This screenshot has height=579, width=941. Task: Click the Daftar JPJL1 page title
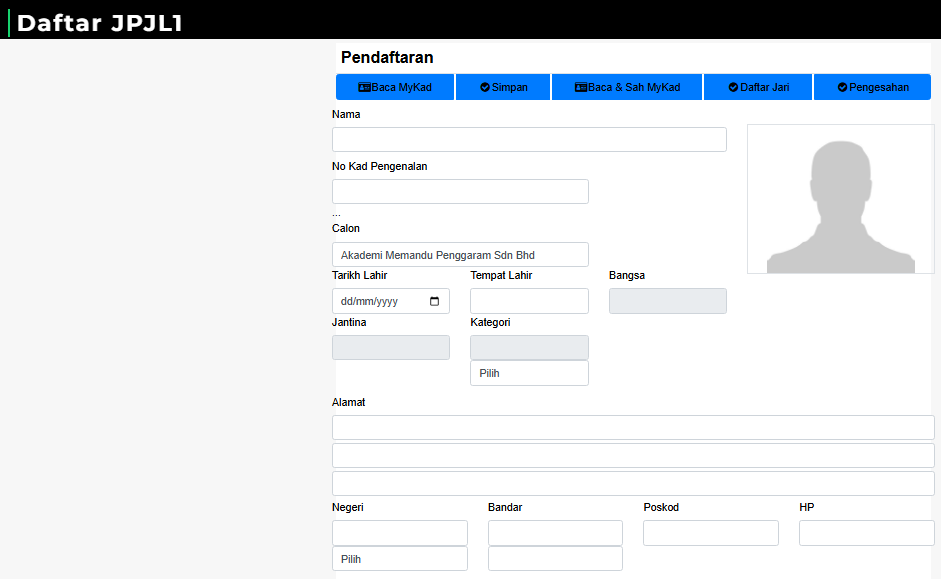pyautogui.click(x=100, y=23)
